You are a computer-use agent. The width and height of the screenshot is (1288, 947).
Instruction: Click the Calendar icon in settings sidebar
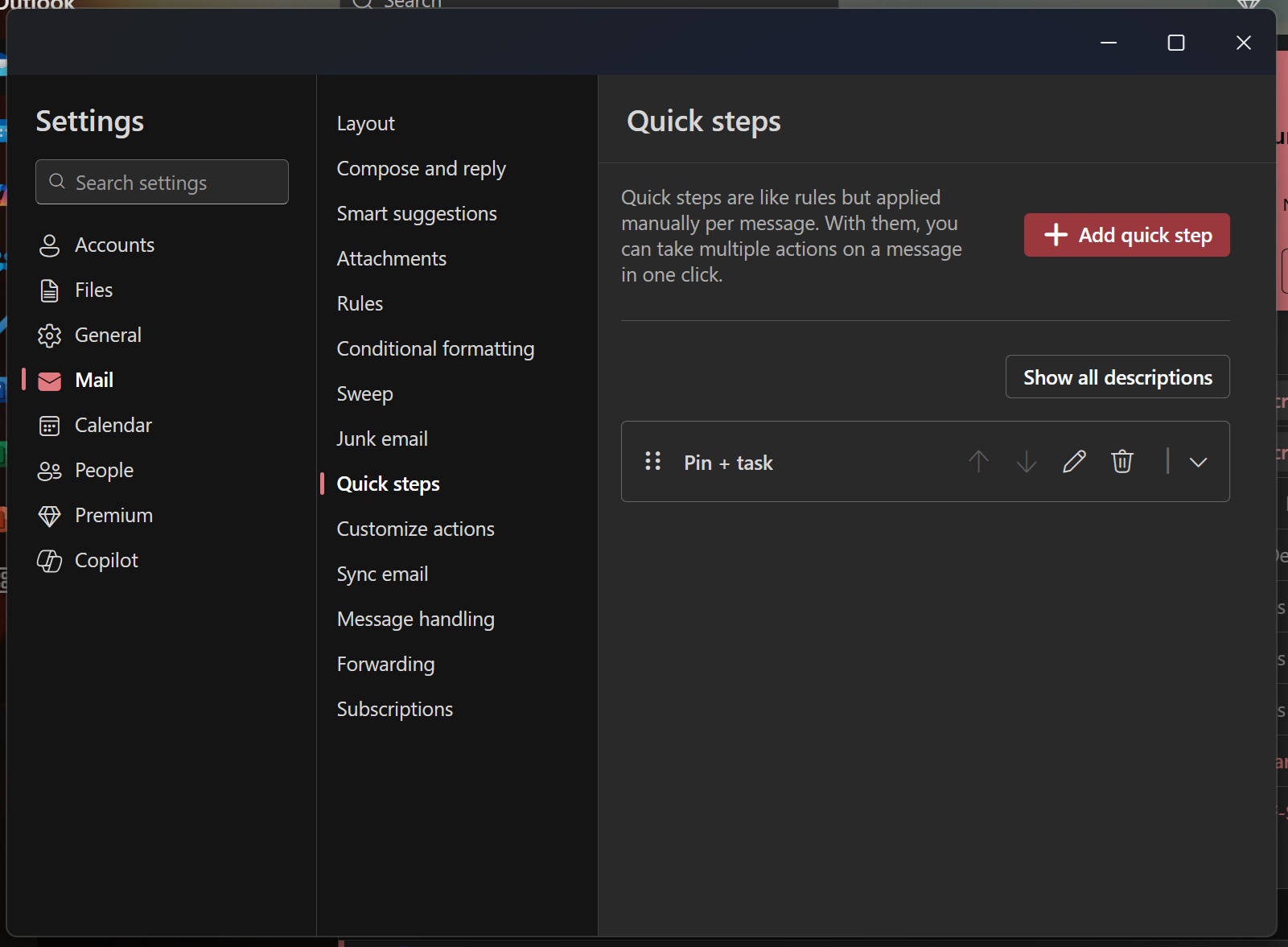50,426
